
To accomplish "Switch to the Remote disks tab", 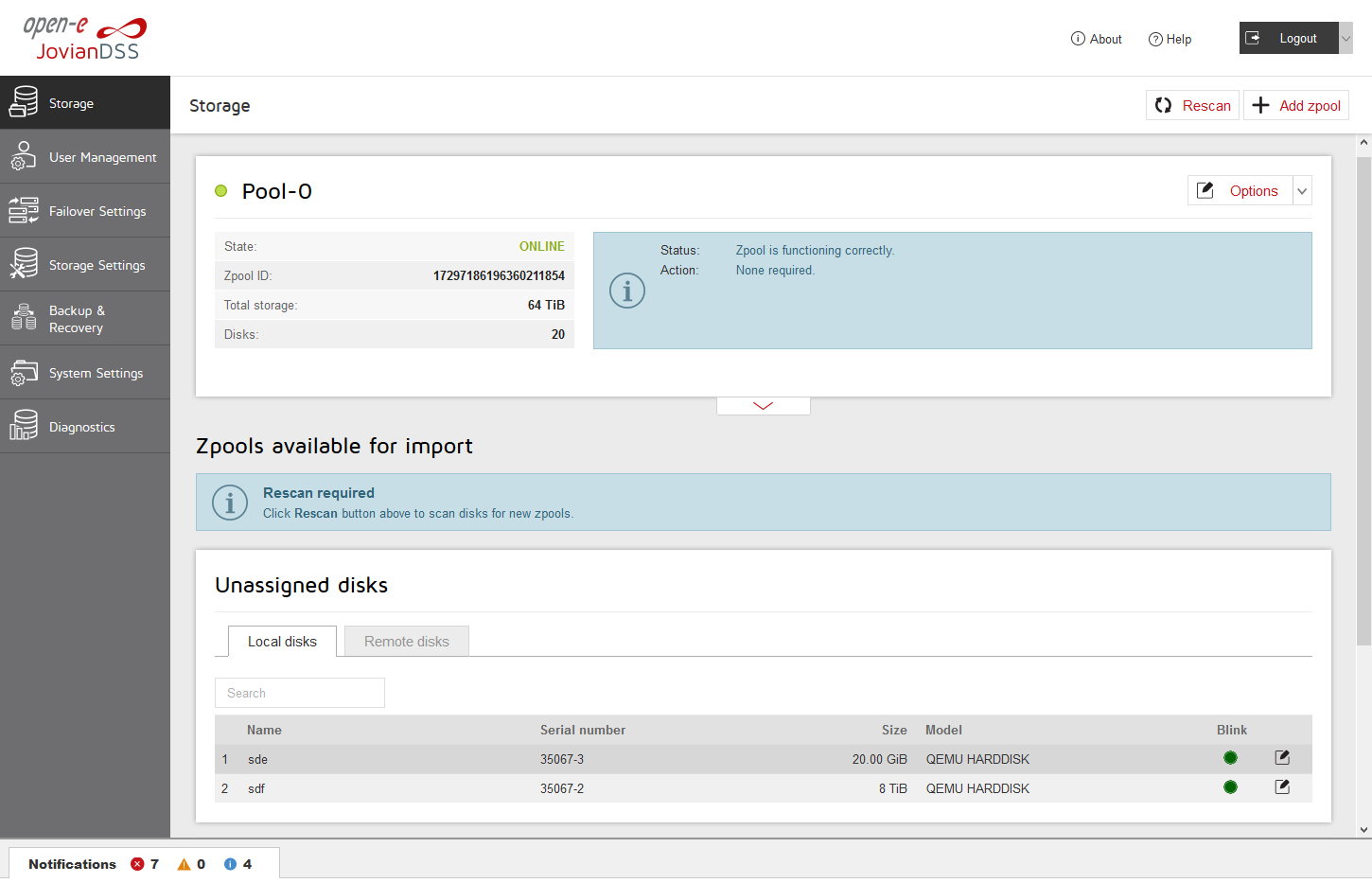I will [x=407, y=642].
